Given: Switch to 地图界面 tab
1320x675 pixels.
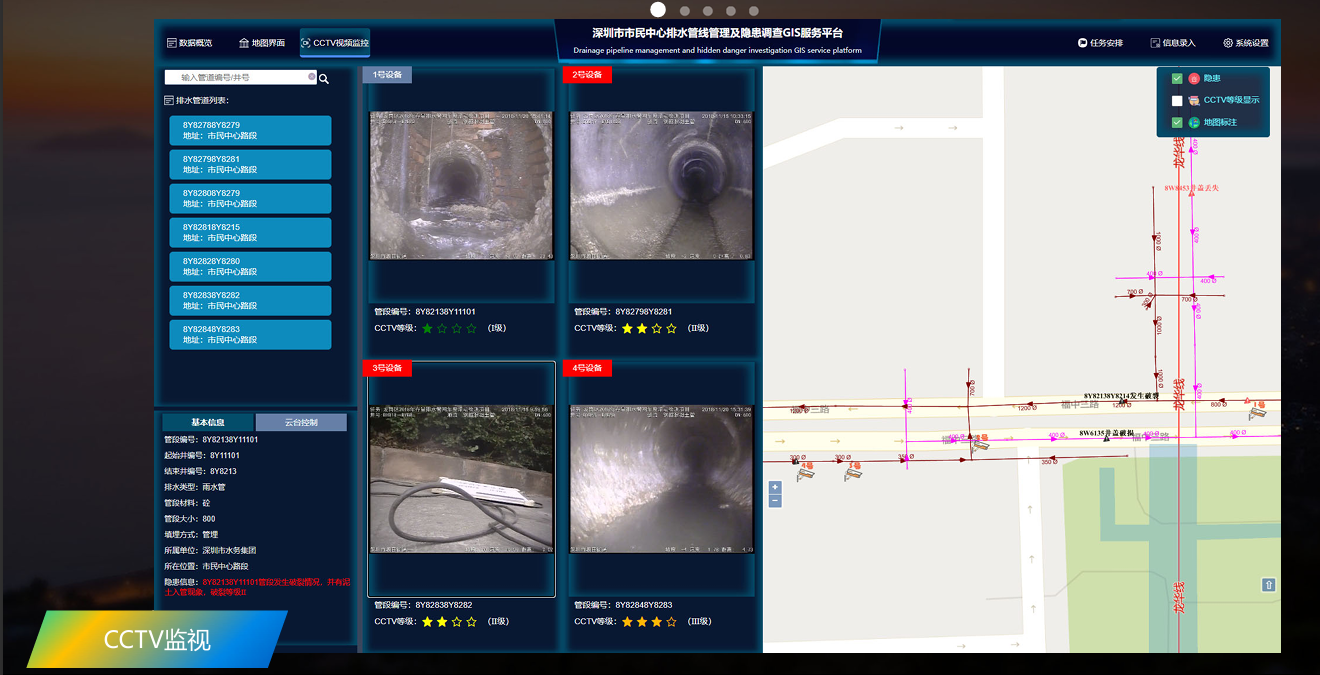Looking at the screenshot, I should pos(262,43).
